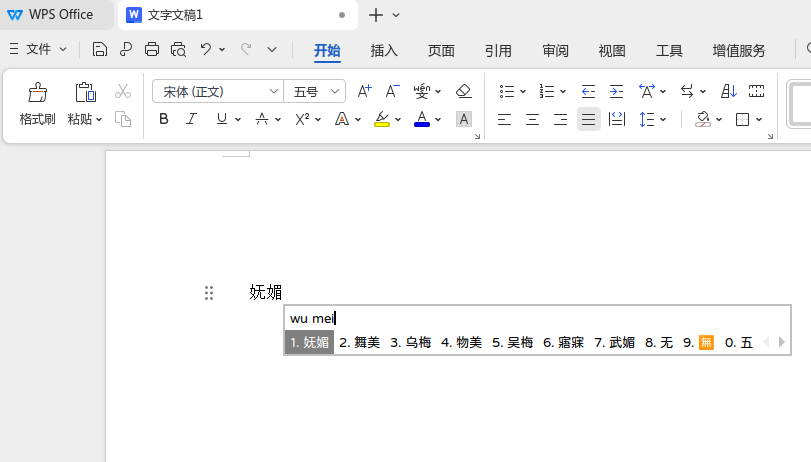811x462 pixels.
Task: Click the Print icon
Action: pos(152,49)
